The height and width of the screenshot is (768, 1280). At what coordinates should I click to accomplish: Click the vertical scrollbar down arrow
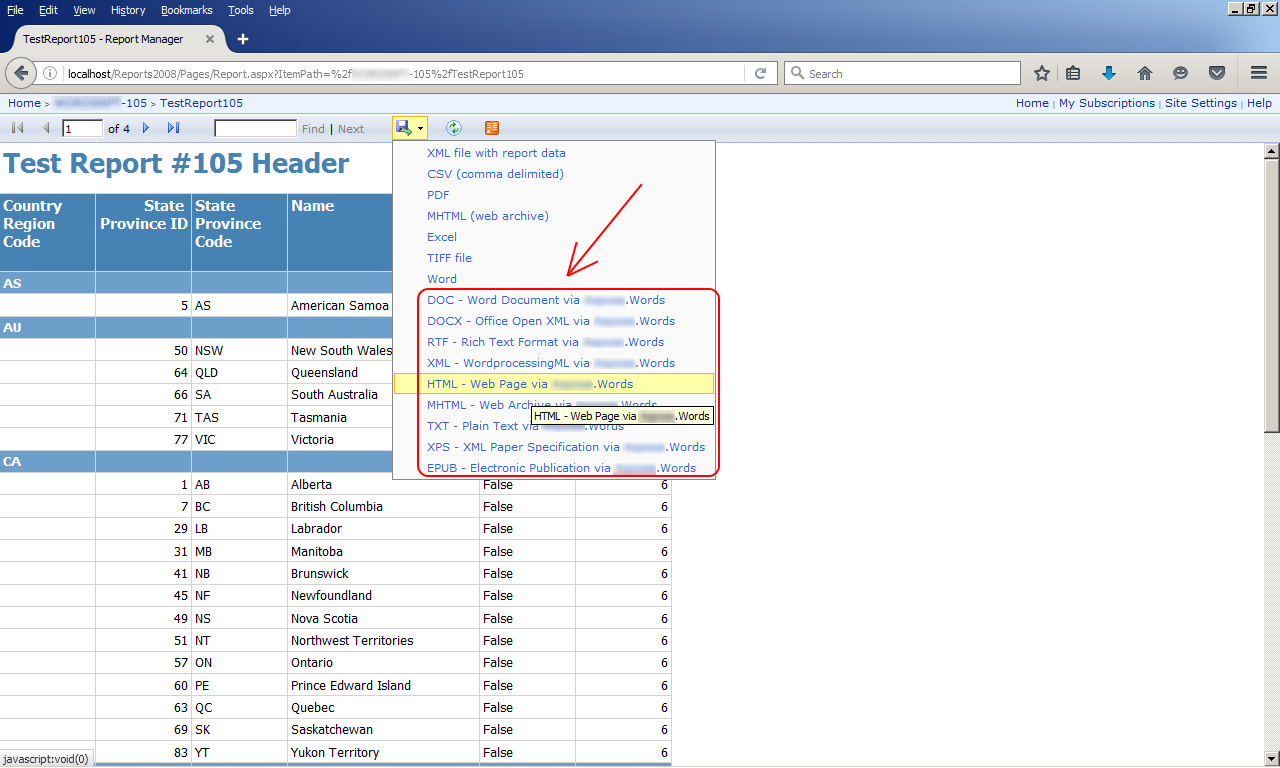[1272, 758]
